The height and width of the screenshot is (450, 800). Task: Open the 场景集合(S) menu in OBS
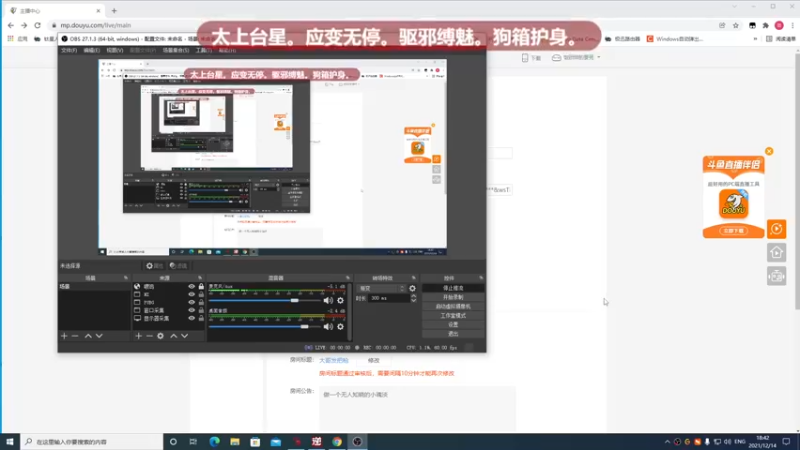(x=176, y=51)
